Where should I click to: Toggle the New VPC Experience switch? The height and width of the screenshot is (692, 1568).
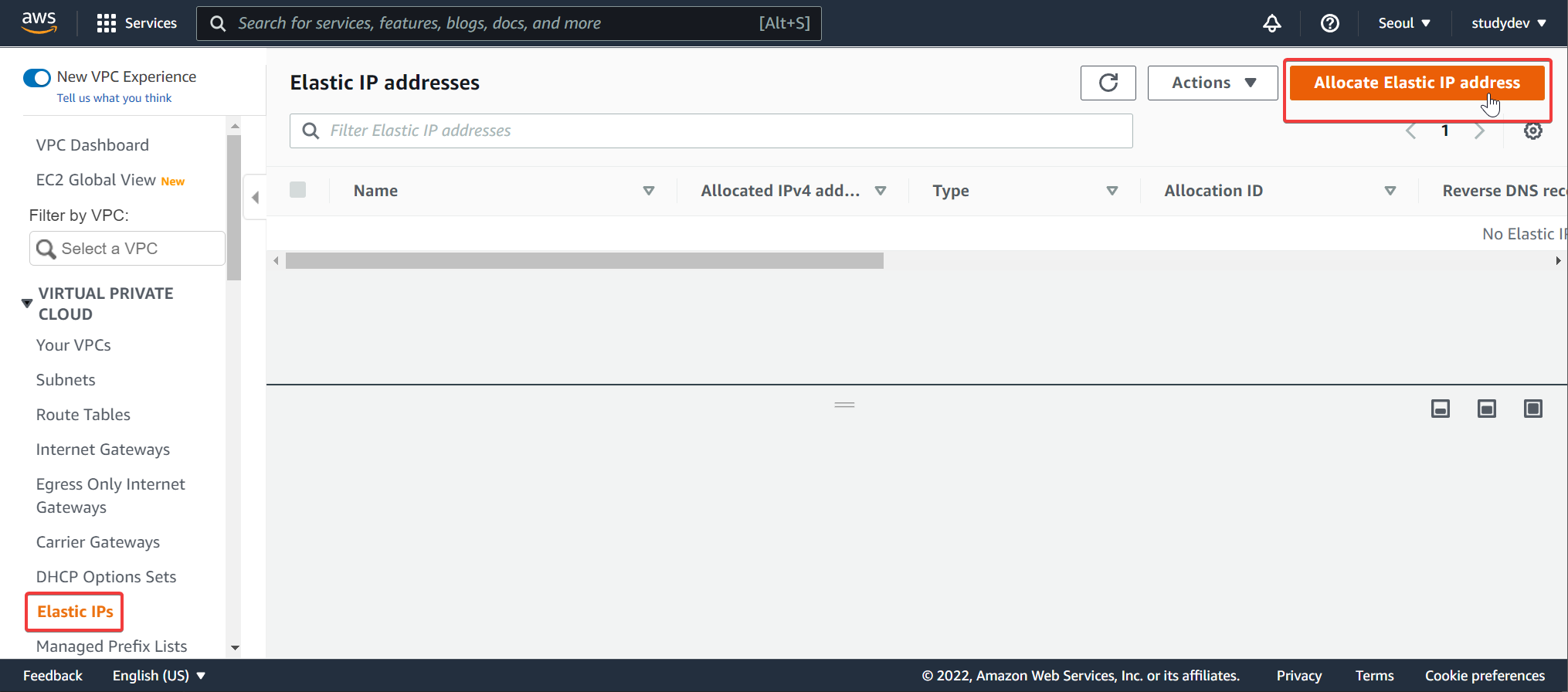37,77
